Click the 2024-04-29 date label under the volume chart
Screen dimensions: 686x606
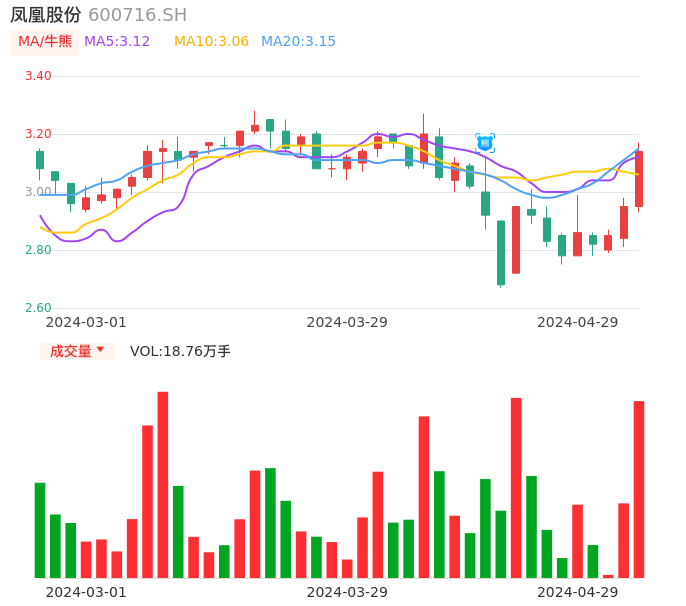pos(578,592)
